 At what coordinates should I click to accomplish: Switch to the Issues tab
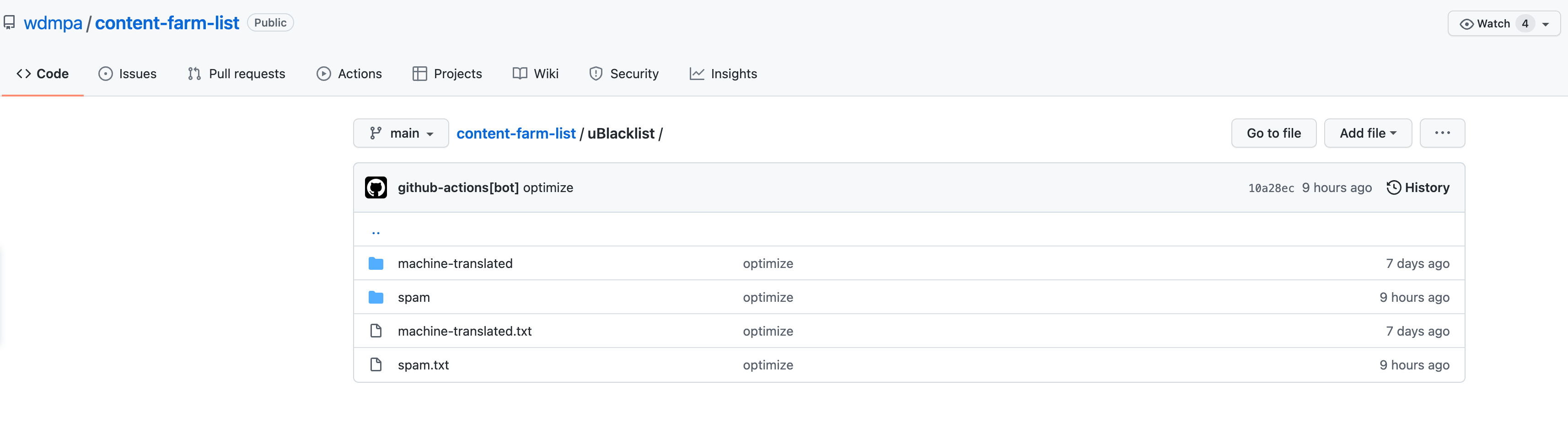(127, 74)
